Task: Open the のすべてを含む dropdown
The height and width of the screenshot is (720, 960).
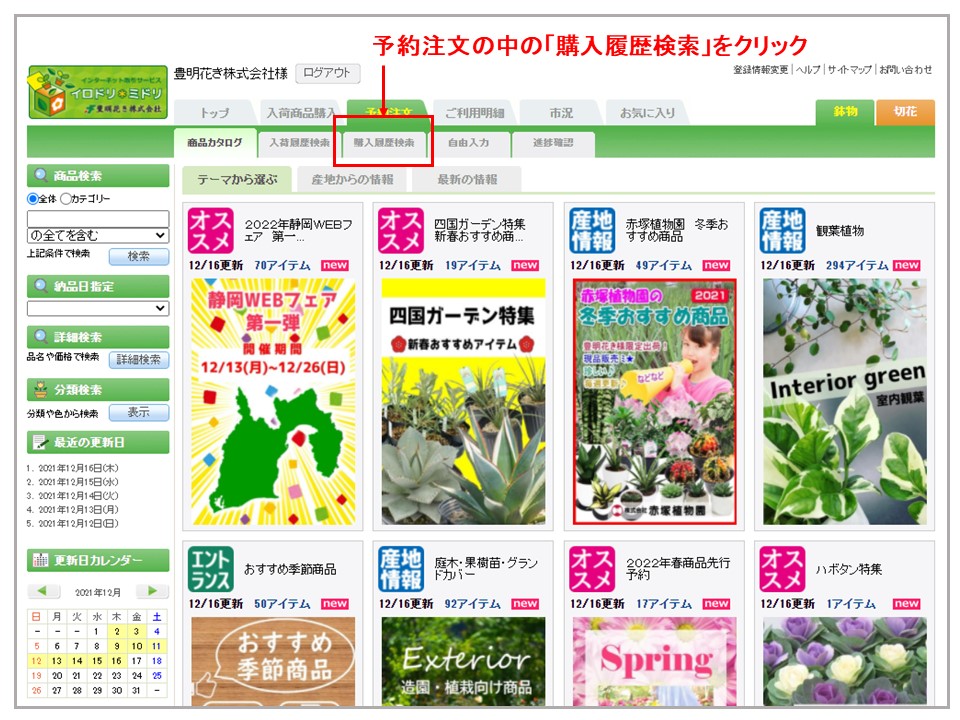Action: tap(98, 236)
